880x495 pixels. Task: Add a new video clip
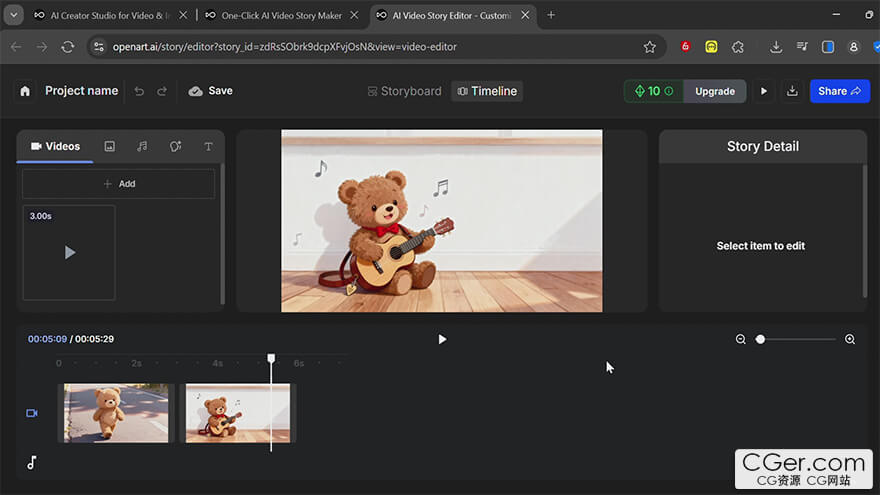[118, 184]
